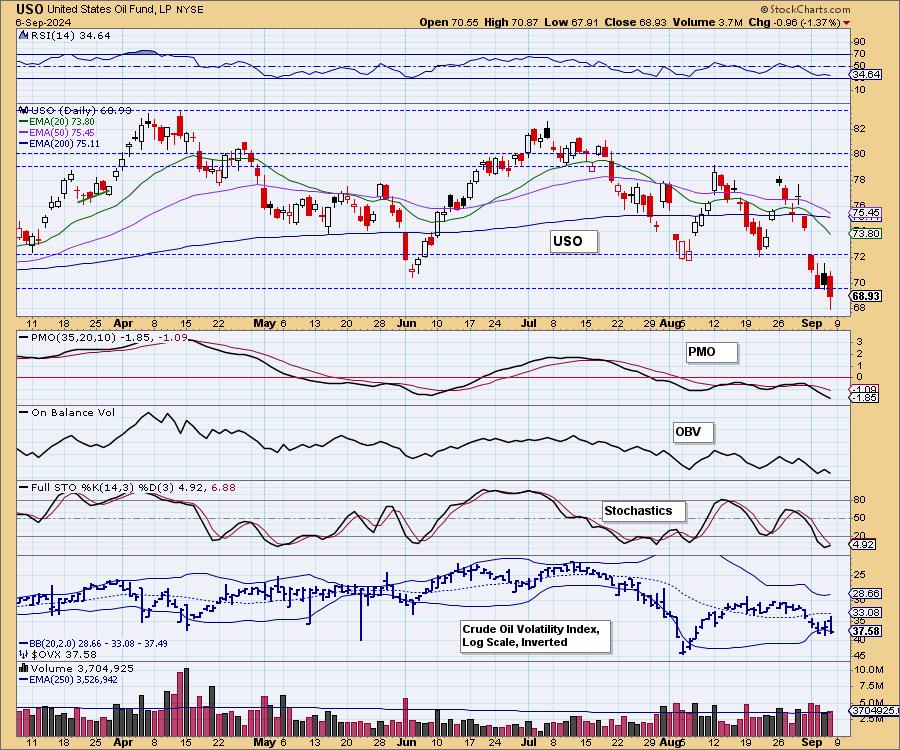Select the USO ticker symbol in the title
The width and height of the screenshot is (900, 750).
pyautogui.click(x=29, y=9)
